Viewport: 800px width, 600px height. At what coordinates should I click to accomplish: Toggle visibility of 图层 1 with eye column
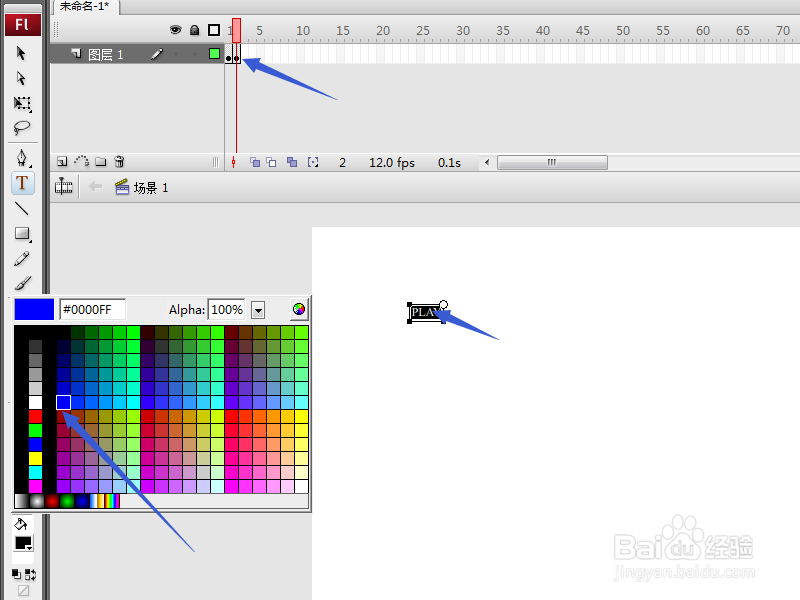tap(175, 54)
